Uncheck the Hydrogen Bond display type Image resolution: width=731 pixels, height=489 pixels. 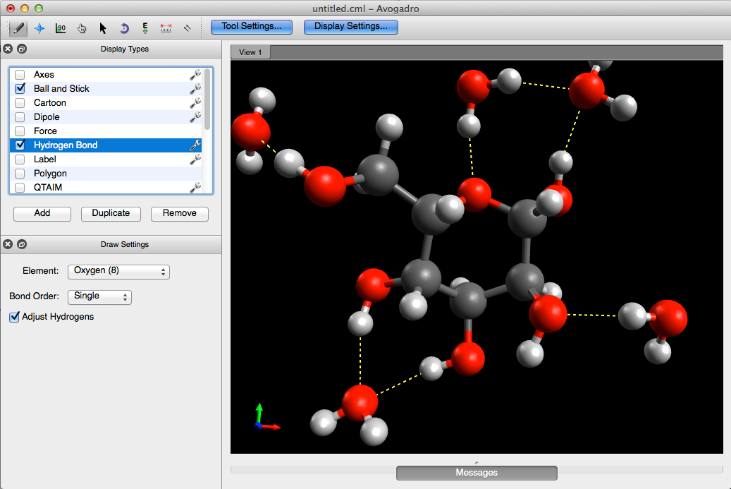tap(20, 145)
